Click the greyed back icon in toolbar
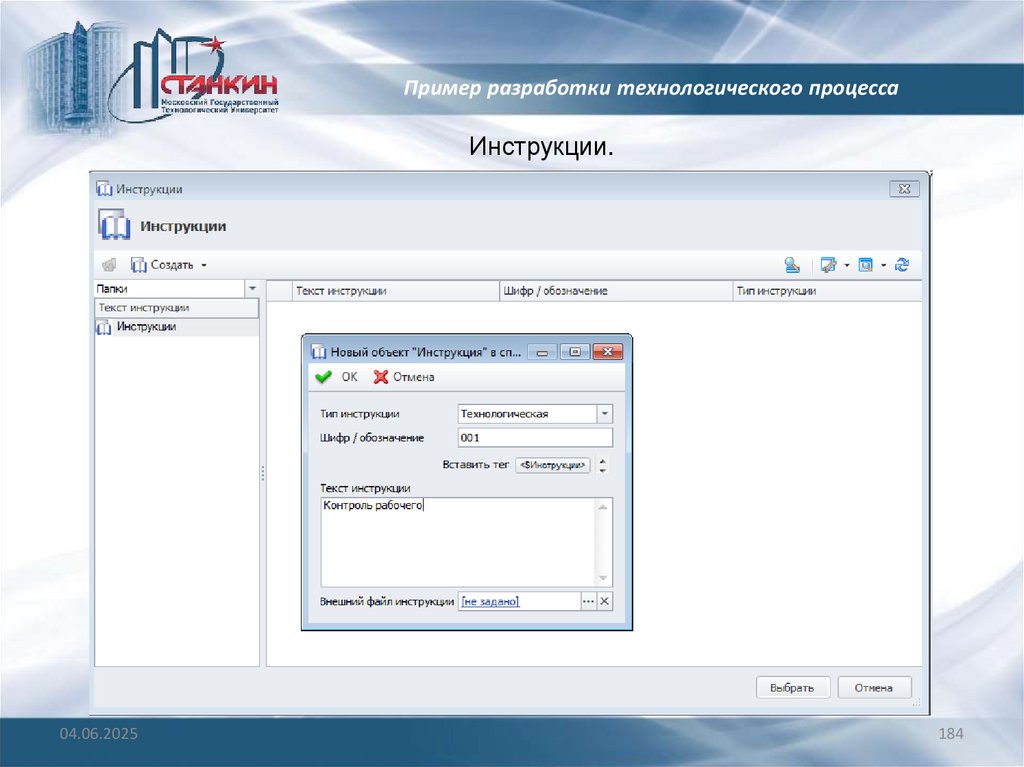Viewport: 1024px width, 767px height. coord(109,265)
